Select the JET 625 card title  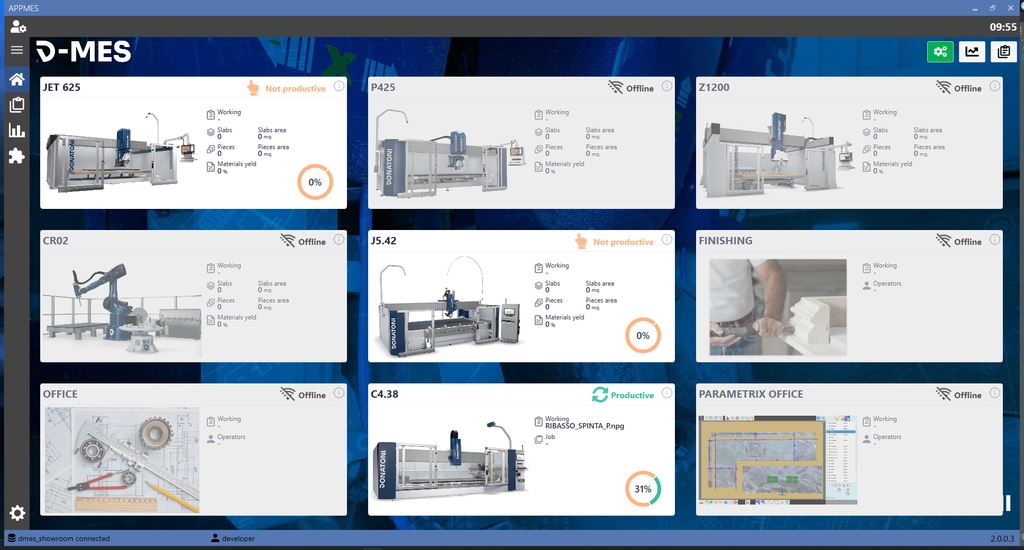(62, 87)
